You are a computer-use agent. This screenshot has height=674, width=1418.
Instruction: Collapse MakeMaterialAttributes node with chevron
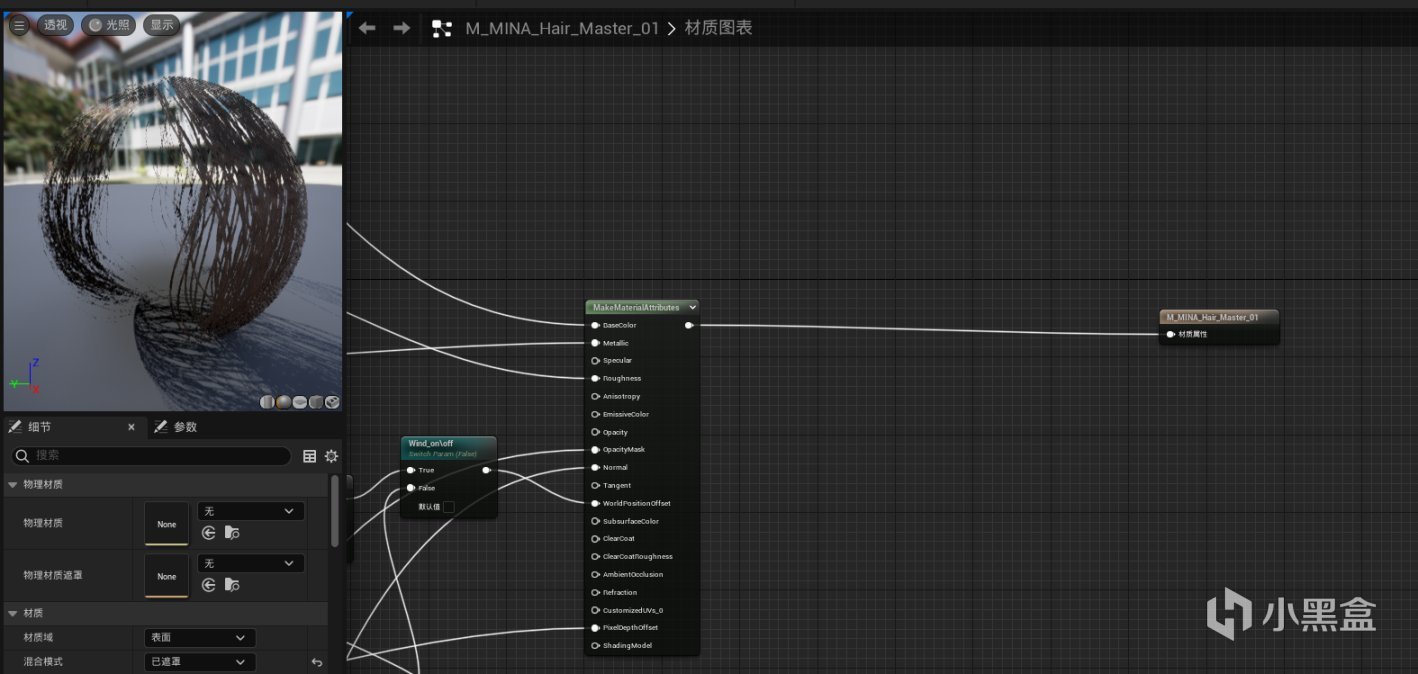click(x=692, y=308)
